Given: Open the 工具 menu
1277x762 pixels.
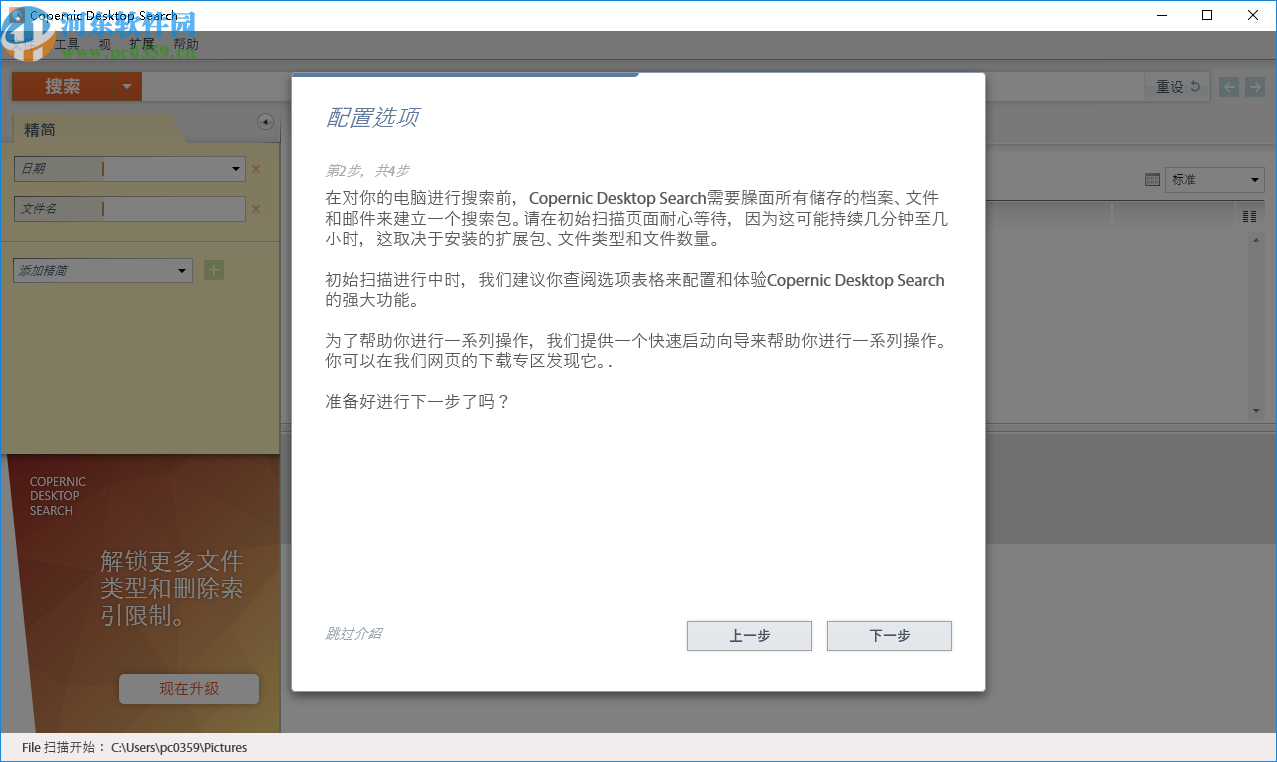Looking at the screenshot, I should pyautogui.click(x=67, y=43).
